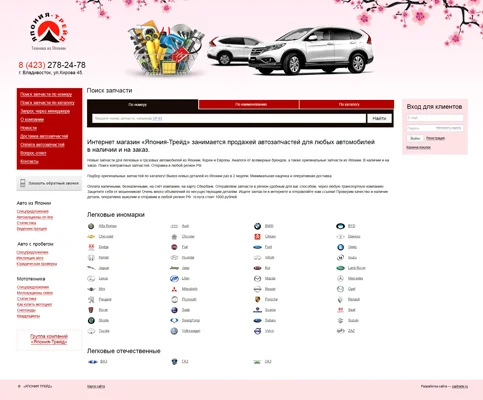483x400 pixels.
Task: Click the Kia oval logo
Action: pos(257,268)
